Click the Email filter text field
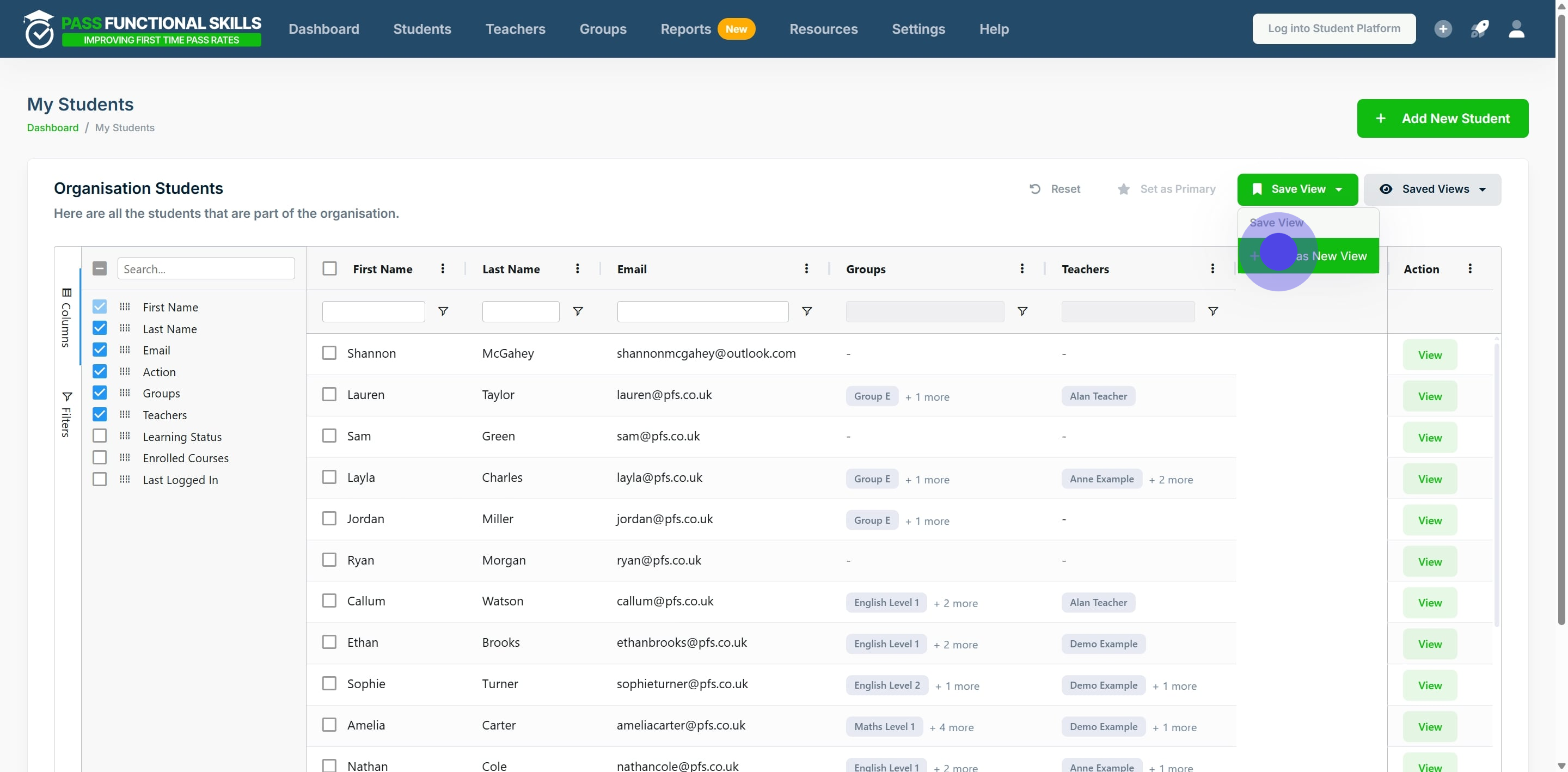 (x=702, y=311)
